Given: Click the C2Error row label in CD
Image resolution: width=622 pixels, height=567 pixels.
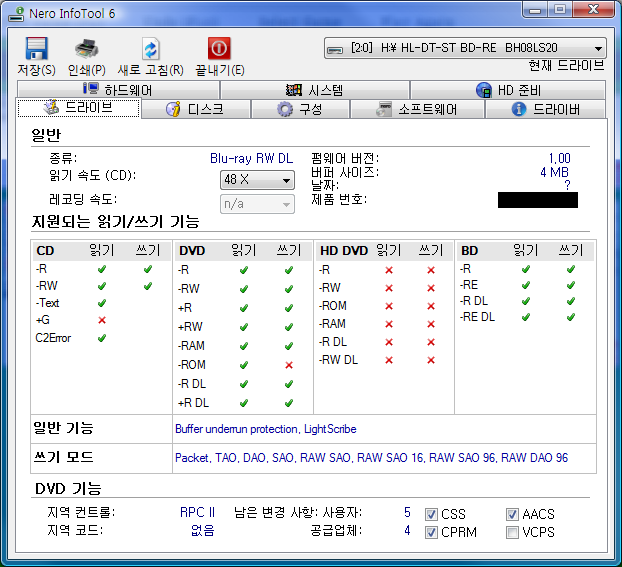Looking at the screenshot, I should 53,338.
